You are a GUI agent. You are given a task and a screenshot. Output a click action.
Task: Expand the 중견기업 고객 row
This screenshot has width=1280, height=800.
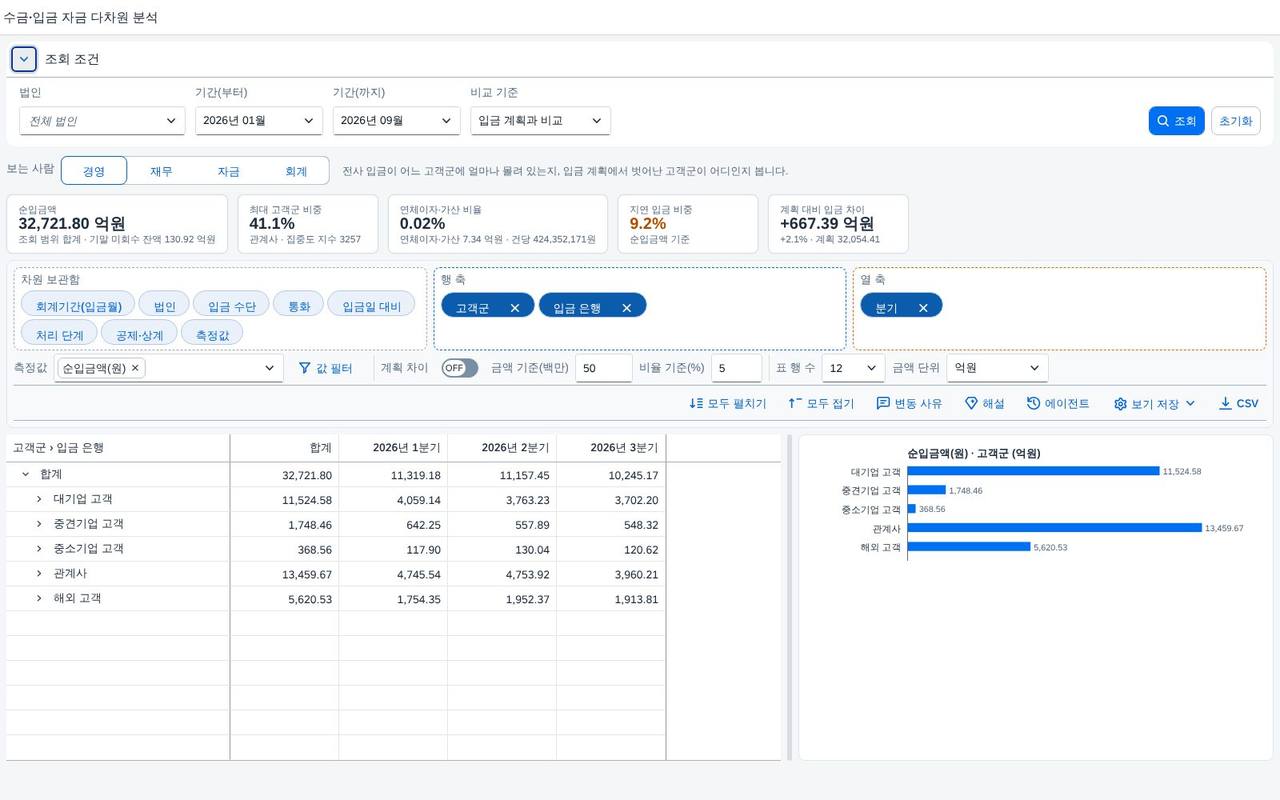39,524
